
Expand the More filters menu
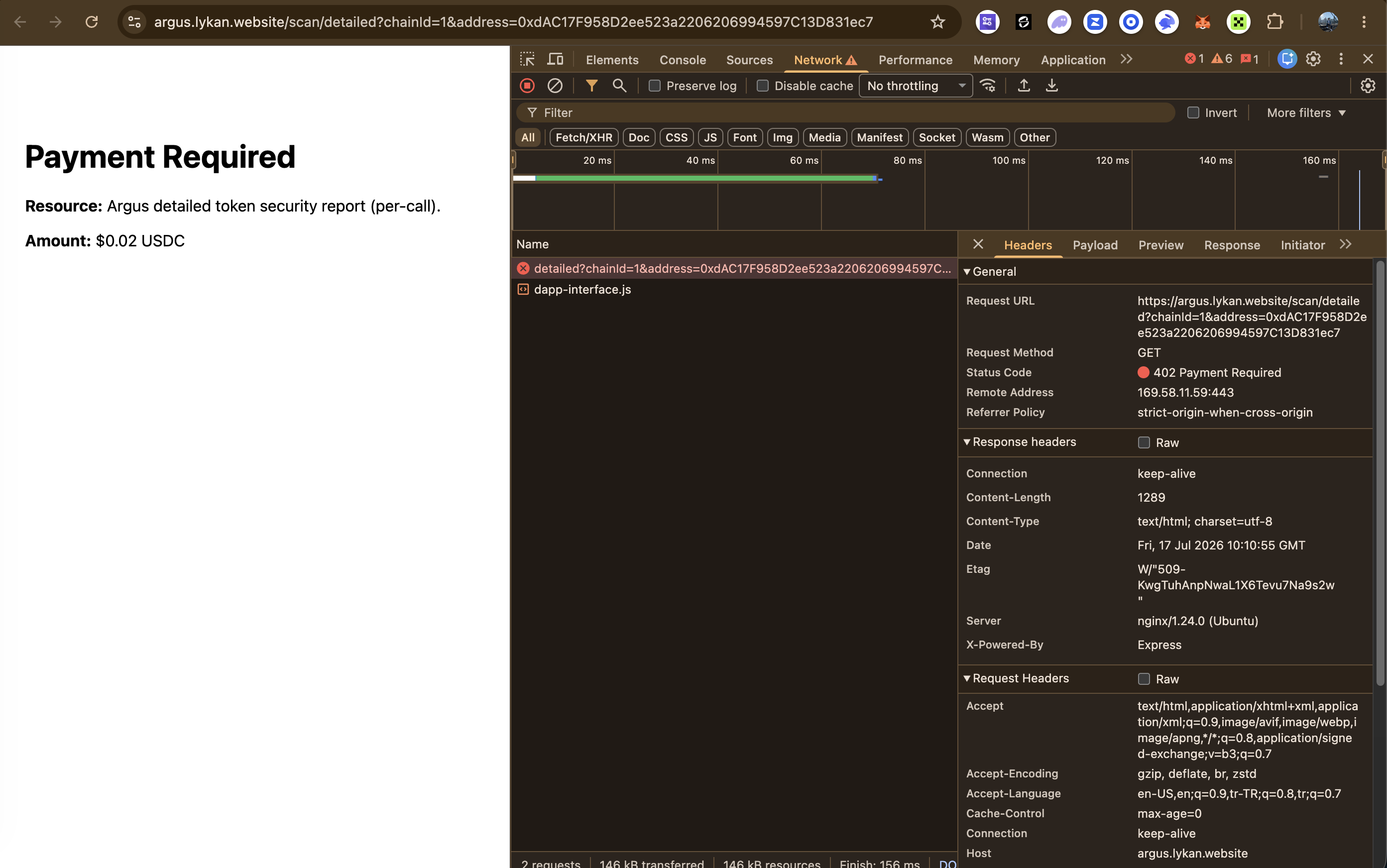pos(1306,112)
